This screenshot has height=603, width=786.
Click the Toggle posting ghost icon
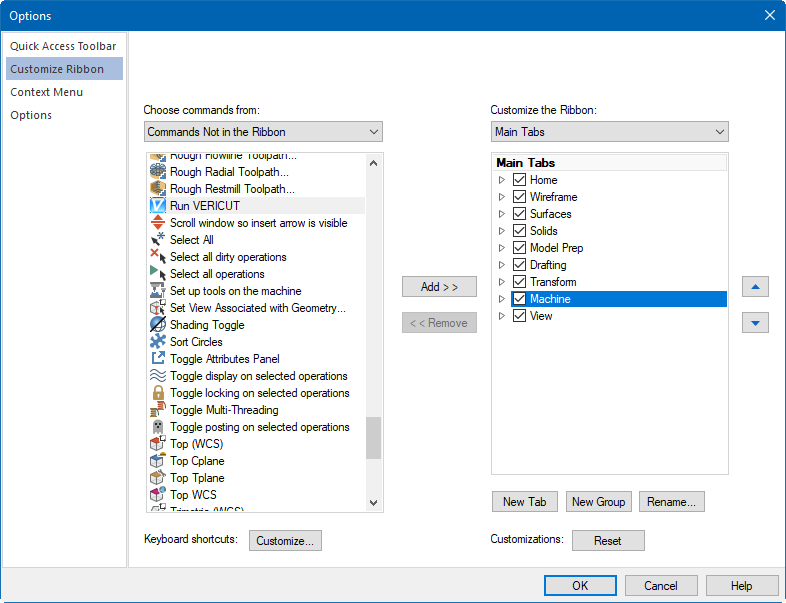click(x=157, y=427)
